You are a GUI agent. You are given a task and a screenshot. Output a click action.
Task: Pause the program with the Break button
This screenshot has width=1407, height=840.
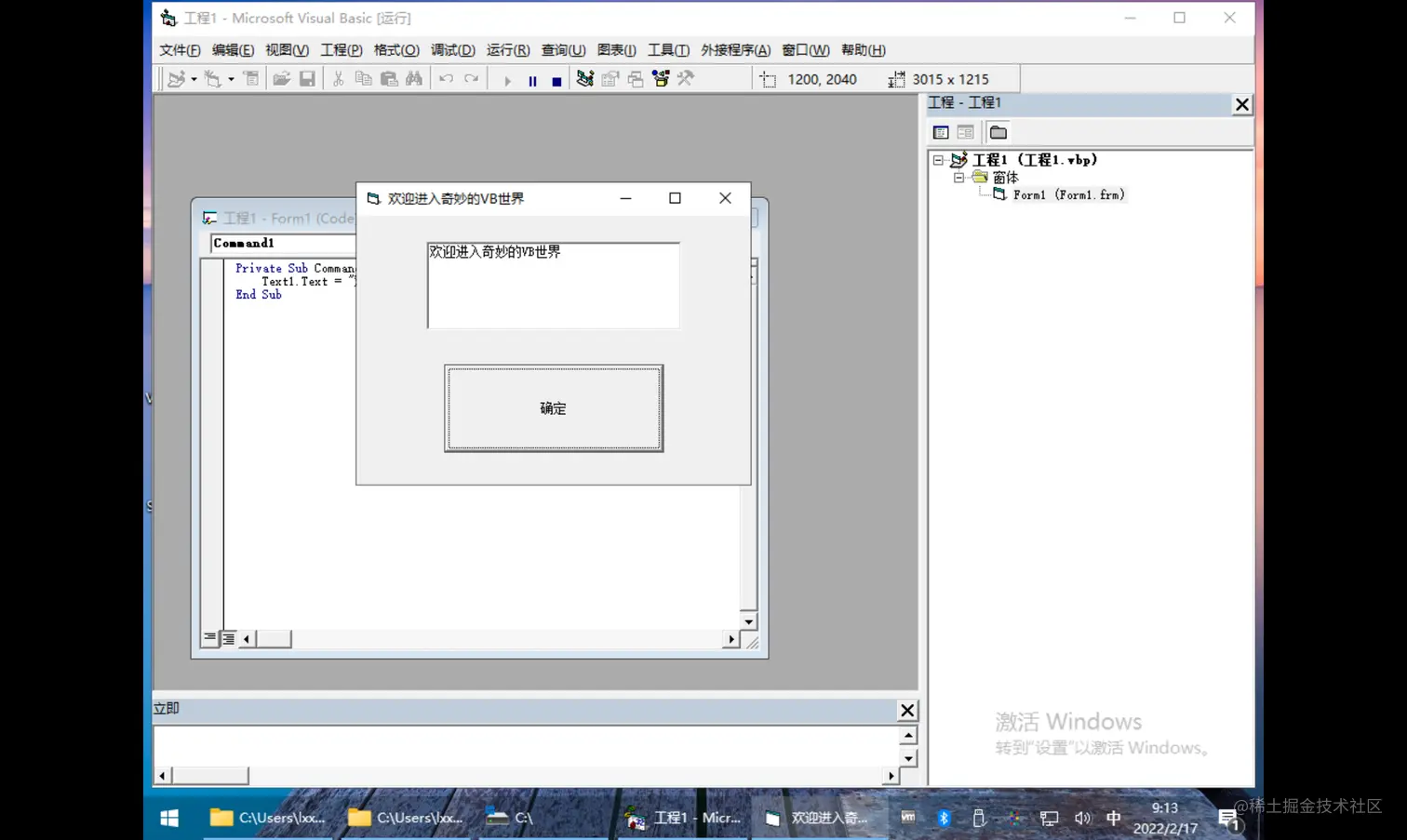(x=532, y=80)
